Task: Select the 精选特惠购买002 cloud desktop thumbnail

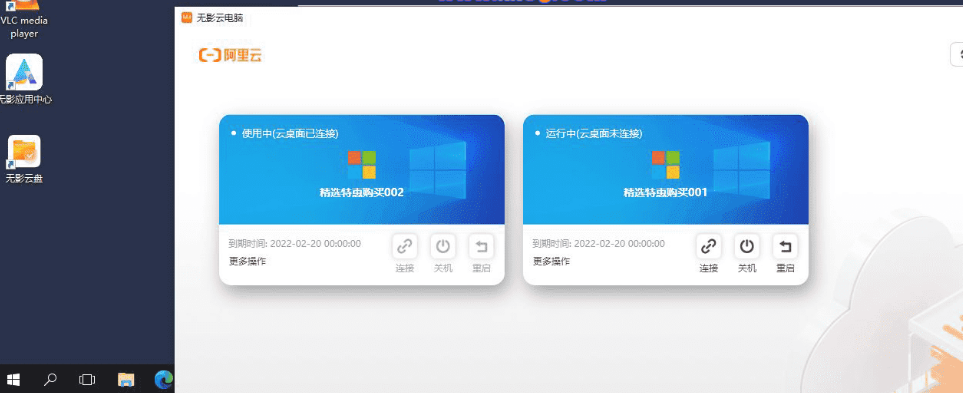Action: [362, 169]
